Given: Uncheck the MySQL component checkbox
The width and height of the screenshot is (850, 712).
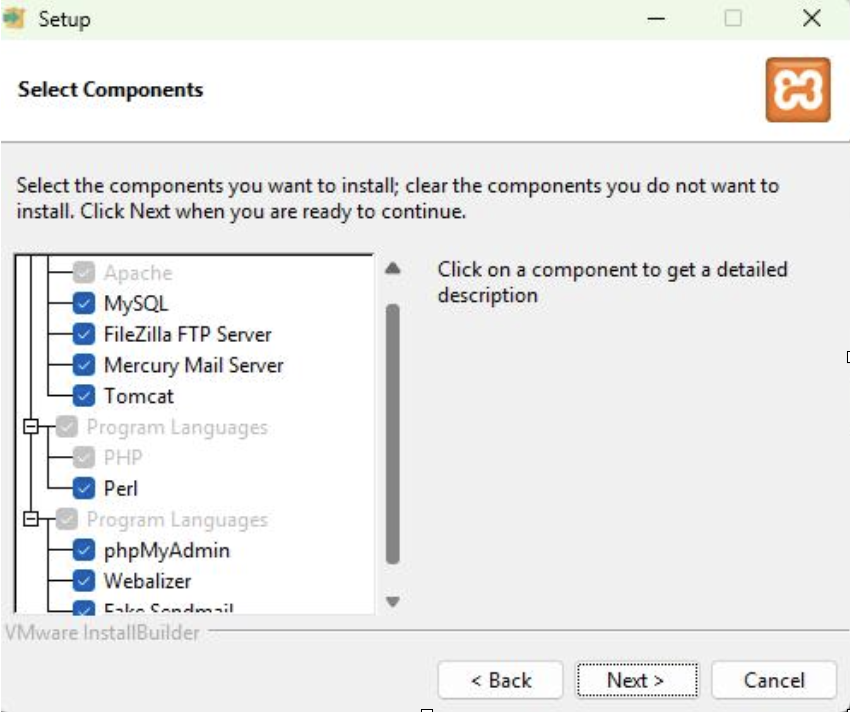Looking at the screenshot, I should click(85, 303).
